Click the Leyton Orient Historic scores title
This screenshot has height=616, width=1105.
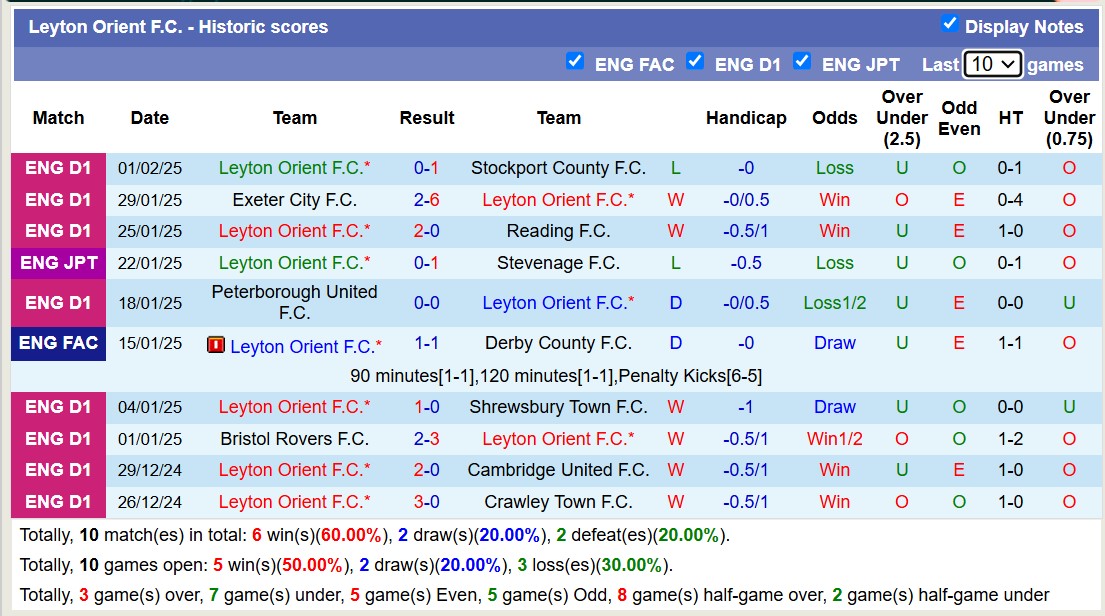pyautogui.click(x=180, y=26)
